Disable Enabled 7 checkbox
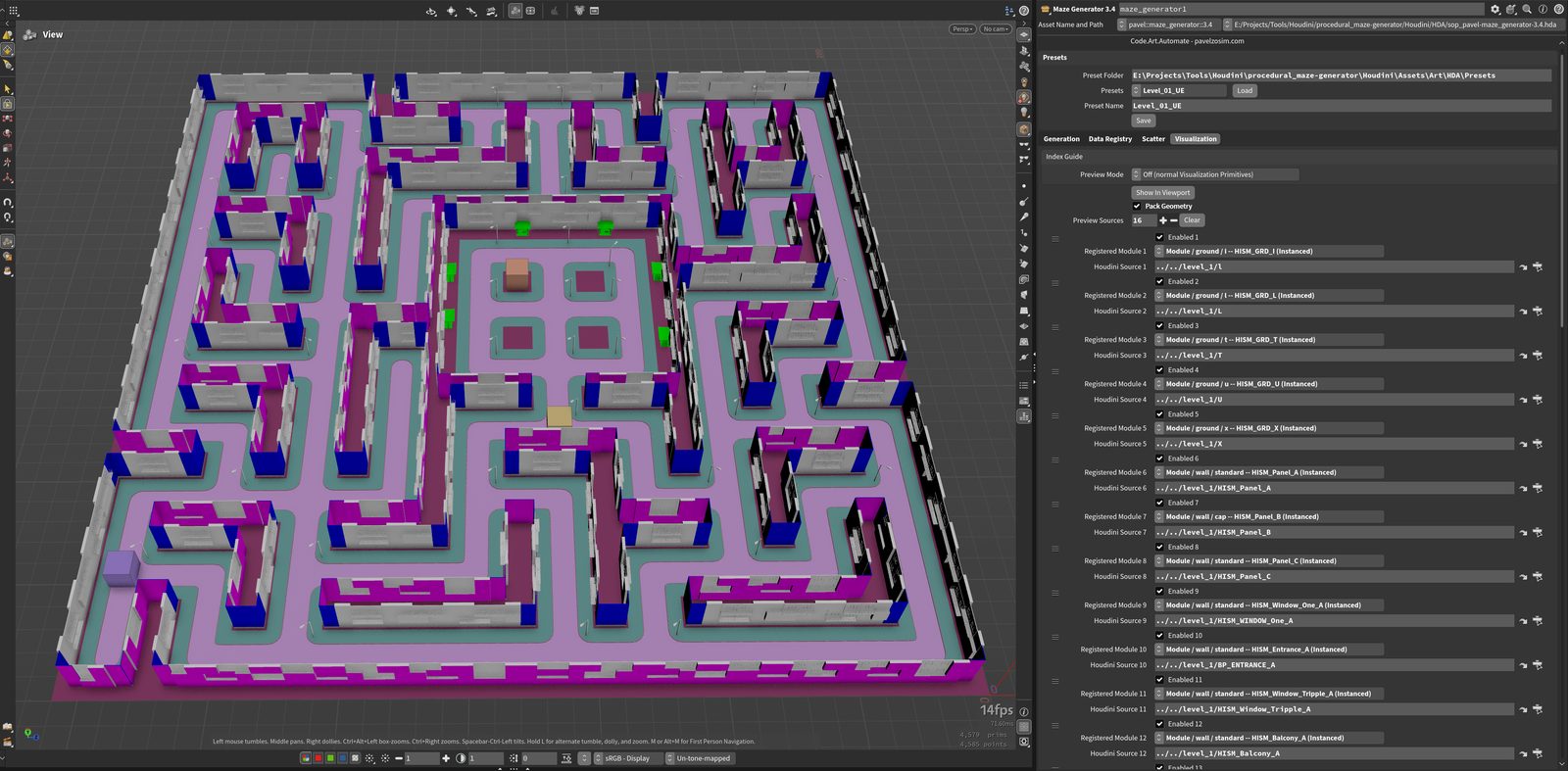Viewport: 1568px width, 771px height. [x=1159, y=503]
